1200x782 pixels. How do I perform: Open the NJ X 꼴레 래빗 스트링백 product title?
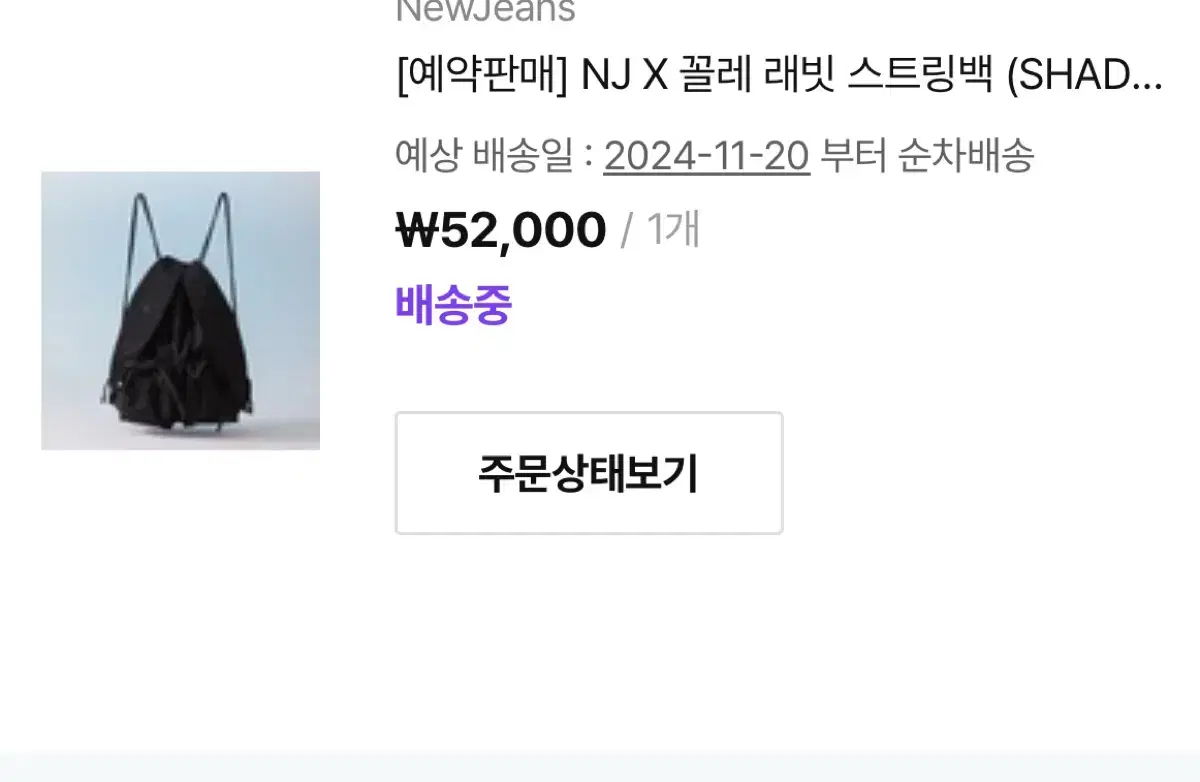click(780, 76)
